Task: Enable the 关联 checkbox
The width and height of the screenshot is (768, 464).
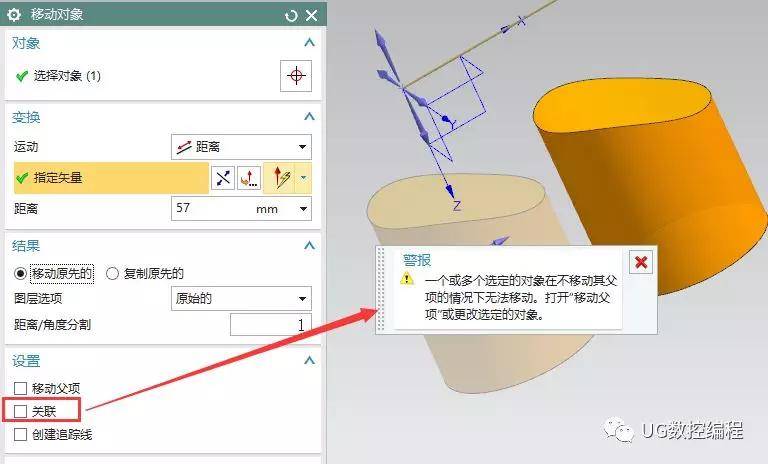Action: 20,412
